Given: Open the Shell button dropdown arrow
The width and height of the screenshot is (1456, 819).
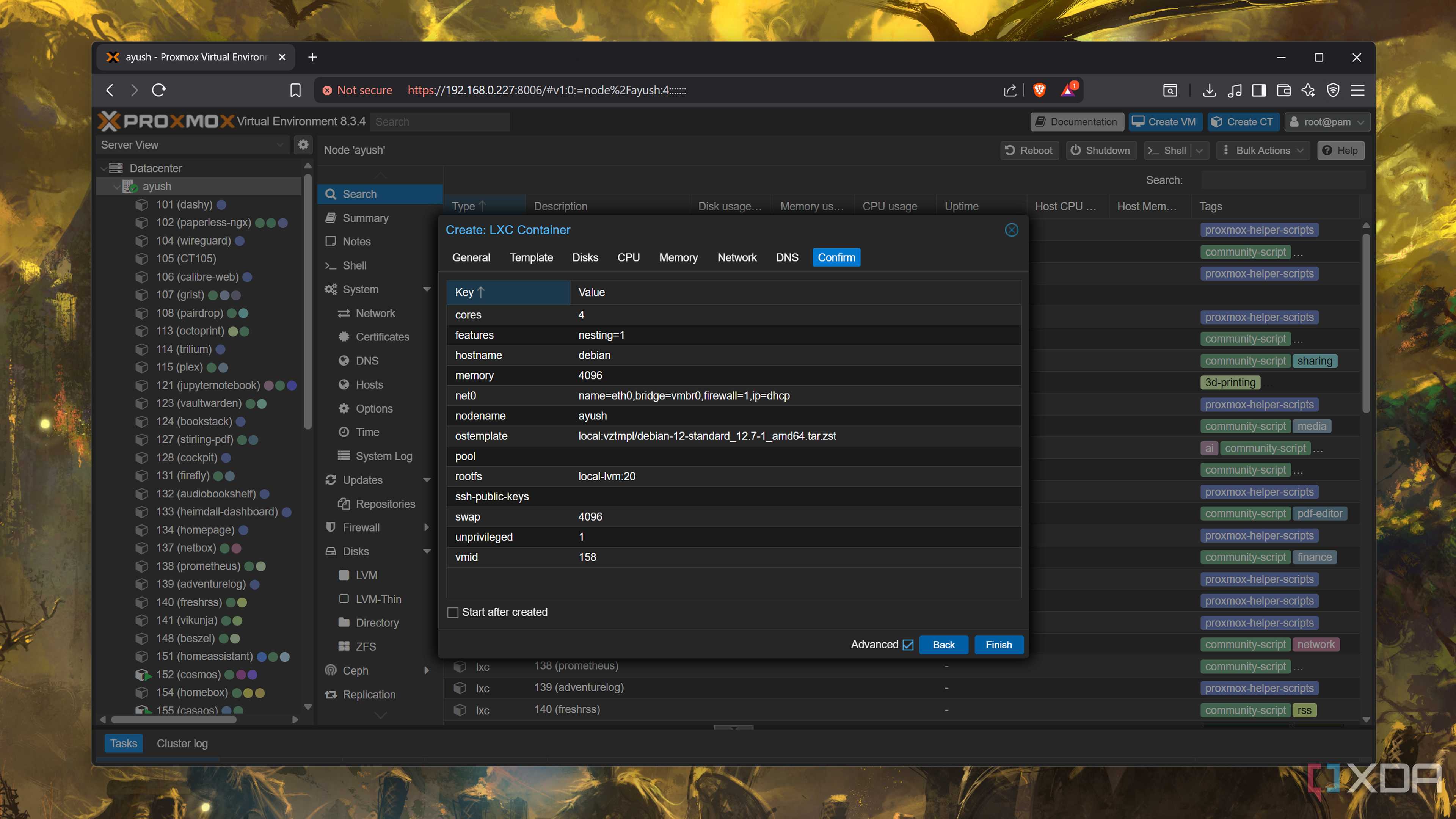Looking at the screenshot, I should tap(1199, 151).
